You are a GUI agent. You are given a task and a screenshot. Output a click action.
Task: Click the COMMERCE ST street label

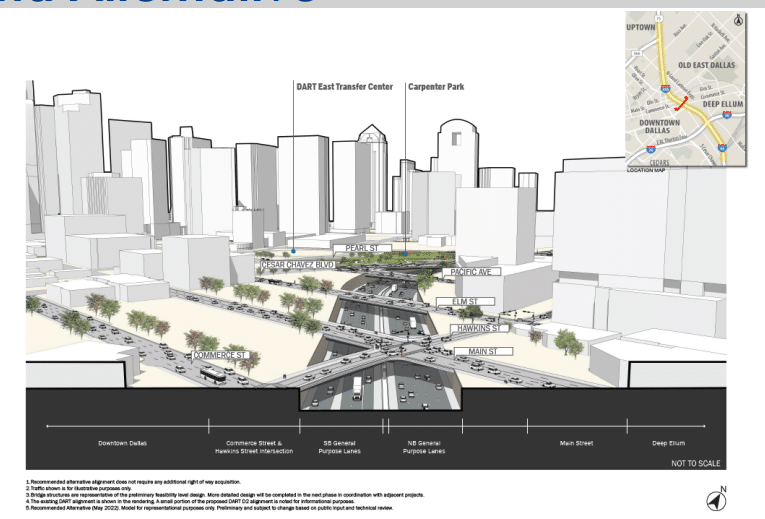(220, 355)
